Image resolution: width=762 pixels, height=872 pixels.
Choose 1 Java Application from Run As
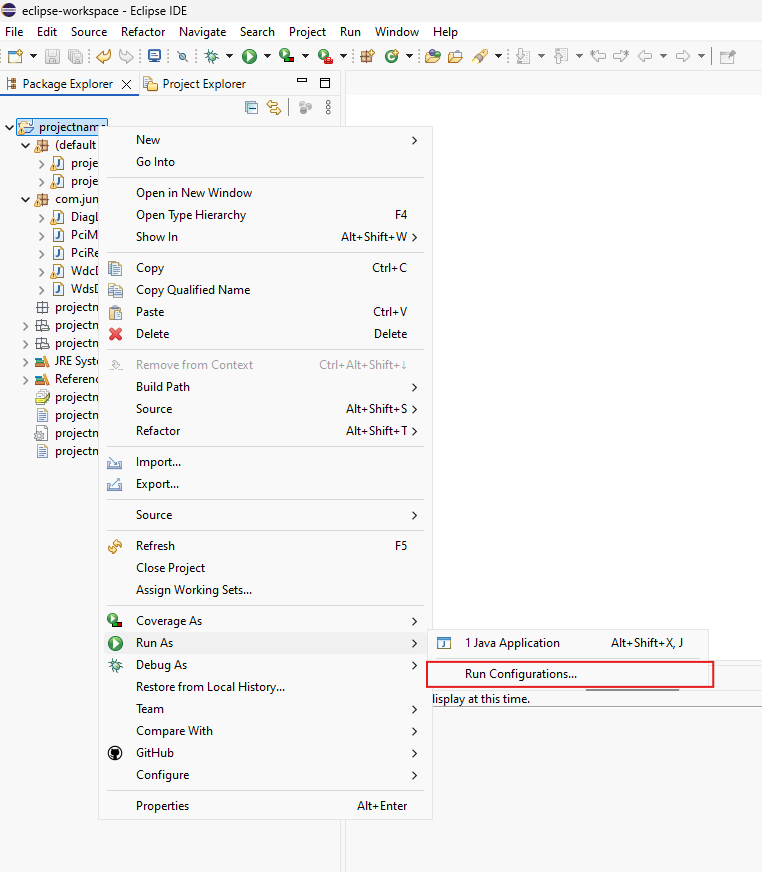512,643
